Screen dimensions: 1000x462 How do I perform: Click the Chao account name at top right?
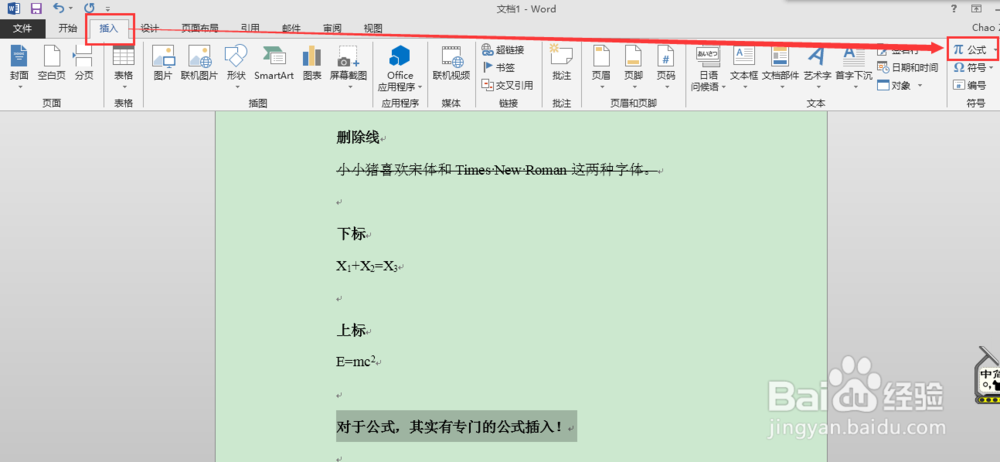[x=985, y=28]
